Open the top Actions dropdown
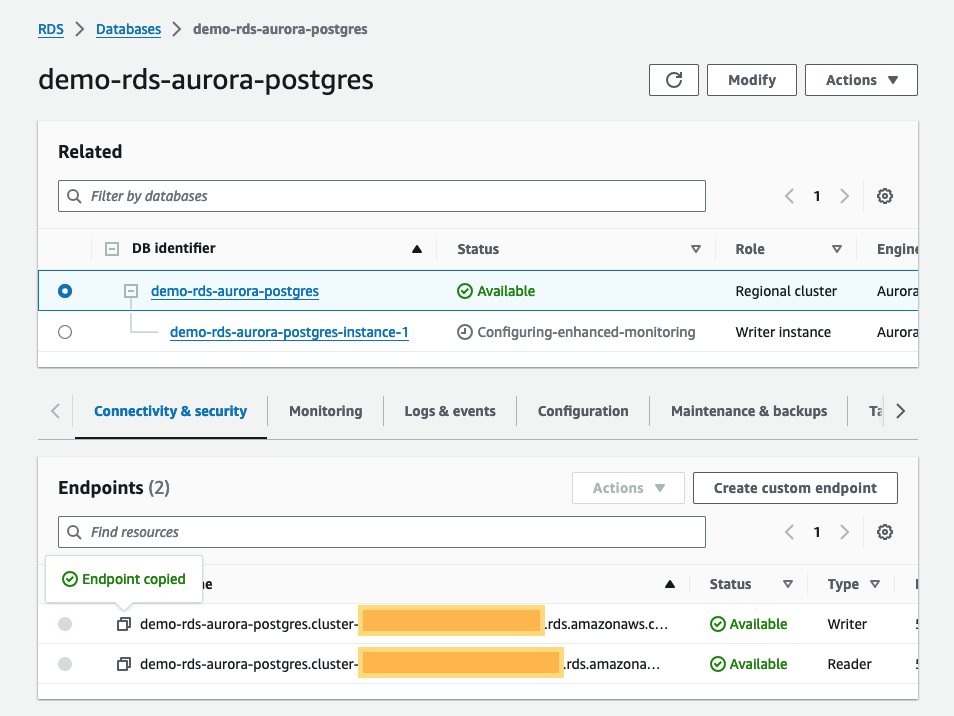 tap(861, 80)
